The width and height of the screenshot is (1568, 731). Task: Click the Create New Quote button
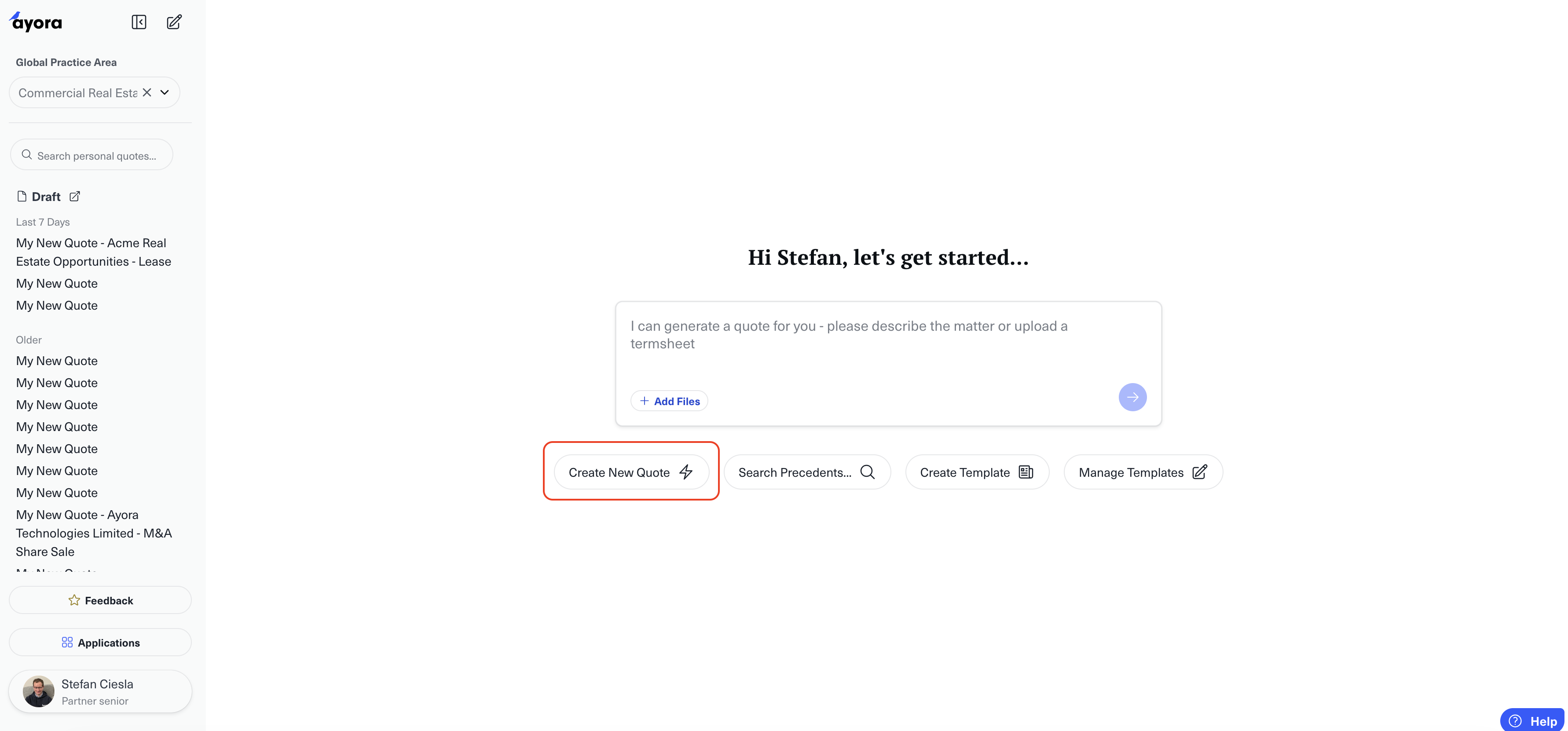pos(630,472)
